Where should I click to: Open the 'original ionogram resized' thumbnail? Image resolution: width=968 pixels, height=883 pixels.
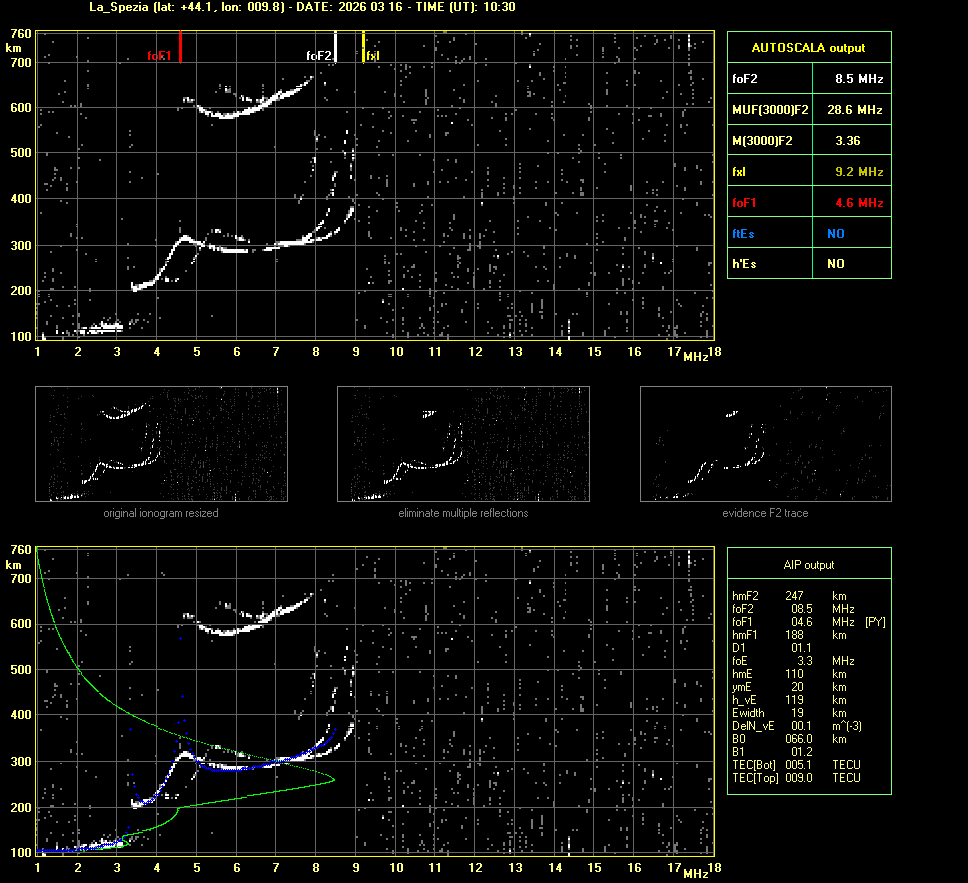click(161, 444)
